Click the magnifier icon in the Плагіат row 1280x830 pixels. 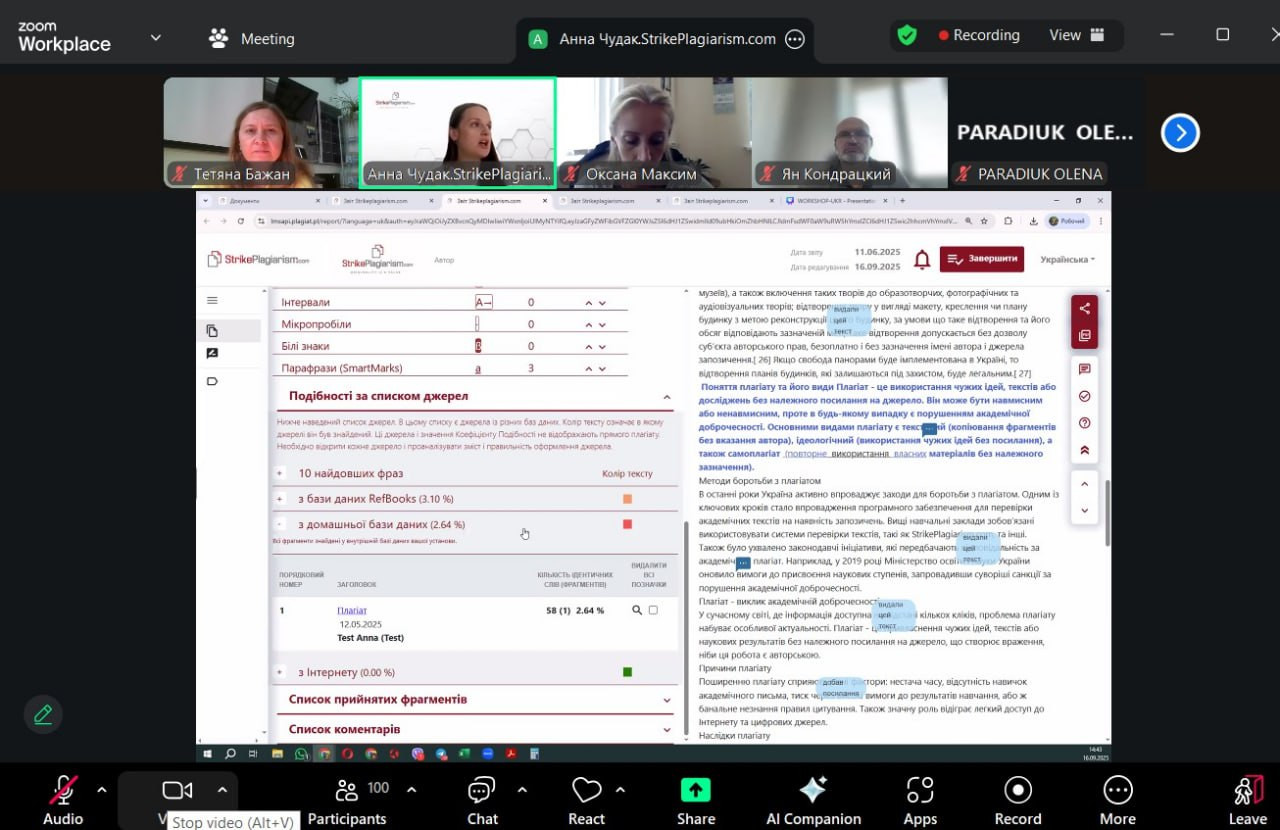[x=637, y=610]
